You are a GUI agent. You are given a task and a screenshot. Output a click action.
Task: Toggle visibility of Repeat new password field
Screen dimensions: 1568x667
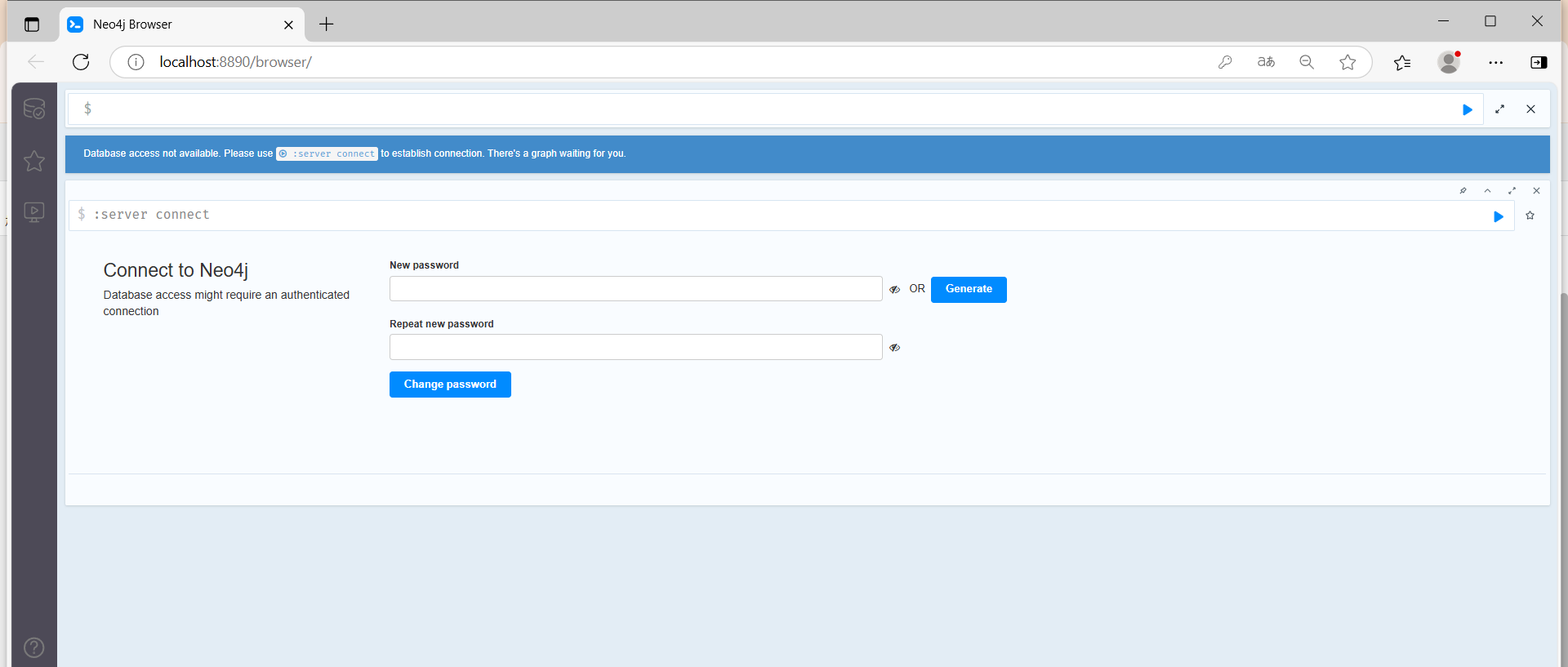click(894, 347)
